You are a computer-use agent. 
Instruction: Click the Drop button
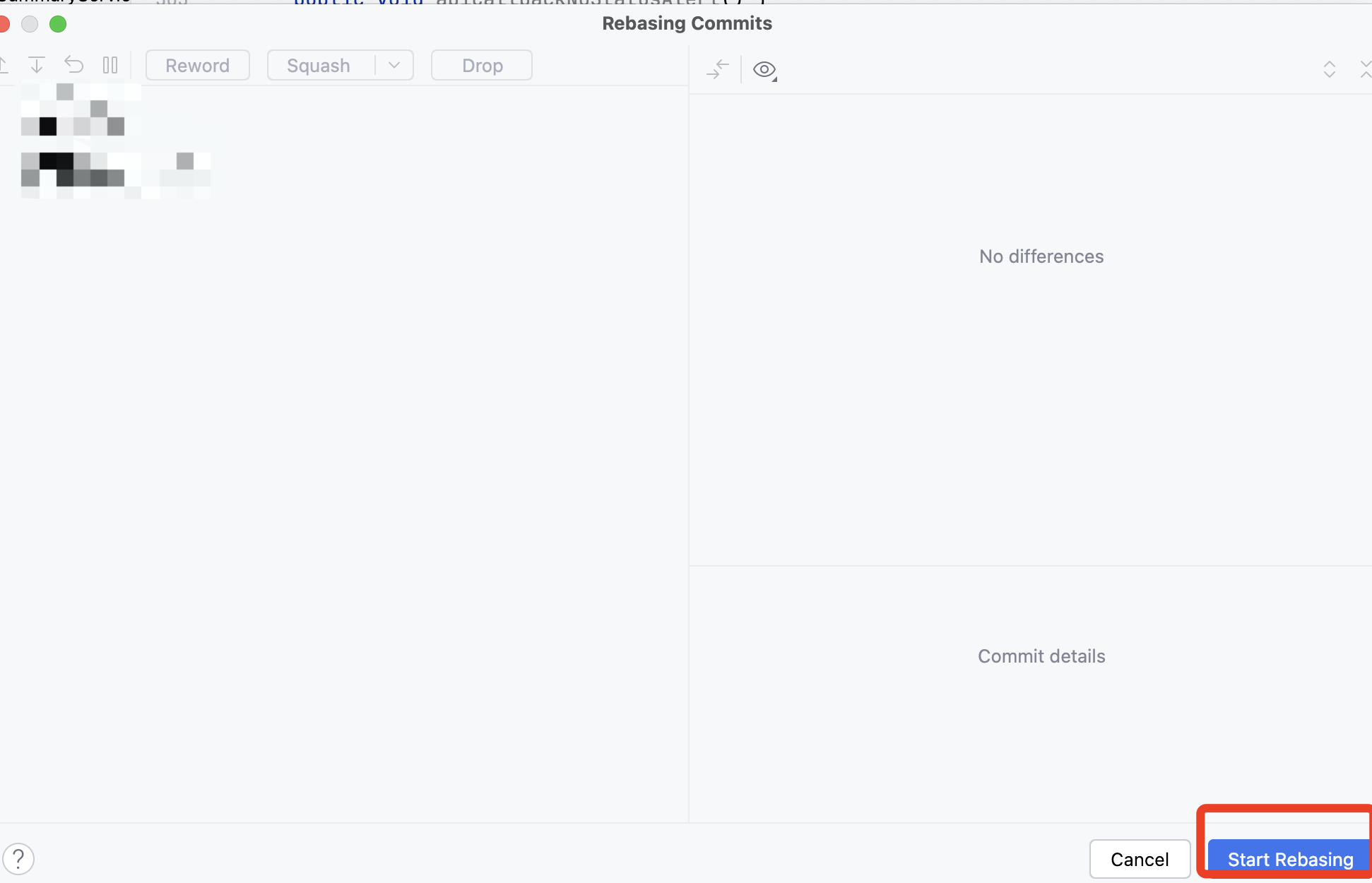[x=482, y=65]
